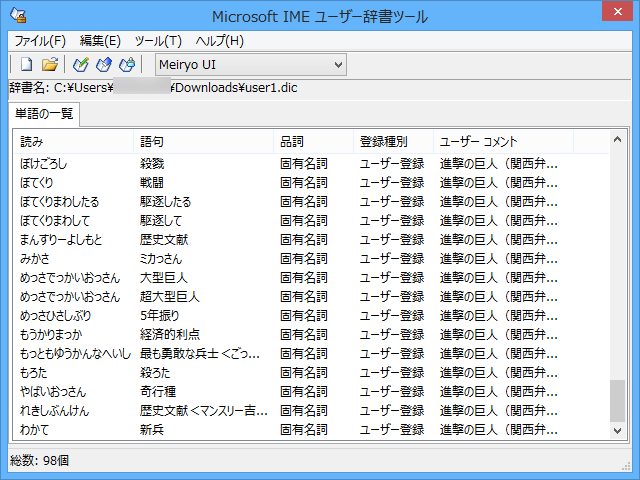This screenshot has width=640, height=480.
Task: Click the new dictionary document icon
Action: click(27, 64)
